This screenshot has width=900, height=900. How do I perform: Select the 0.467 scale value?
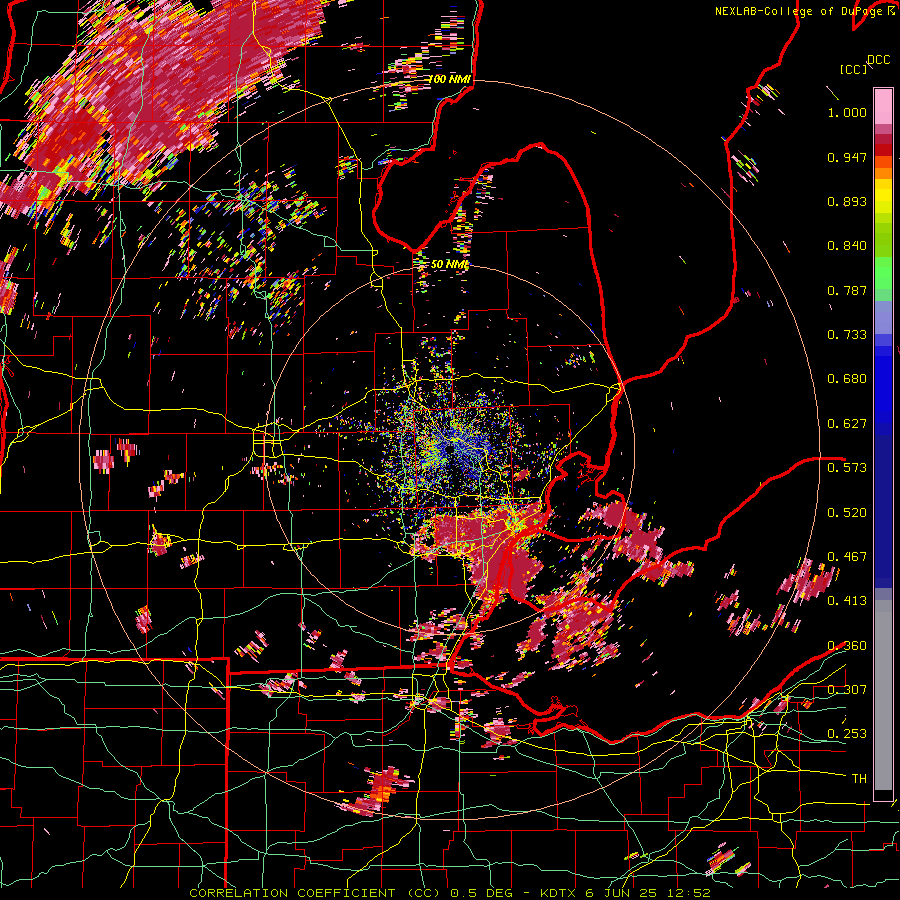(x=847, y=557)
